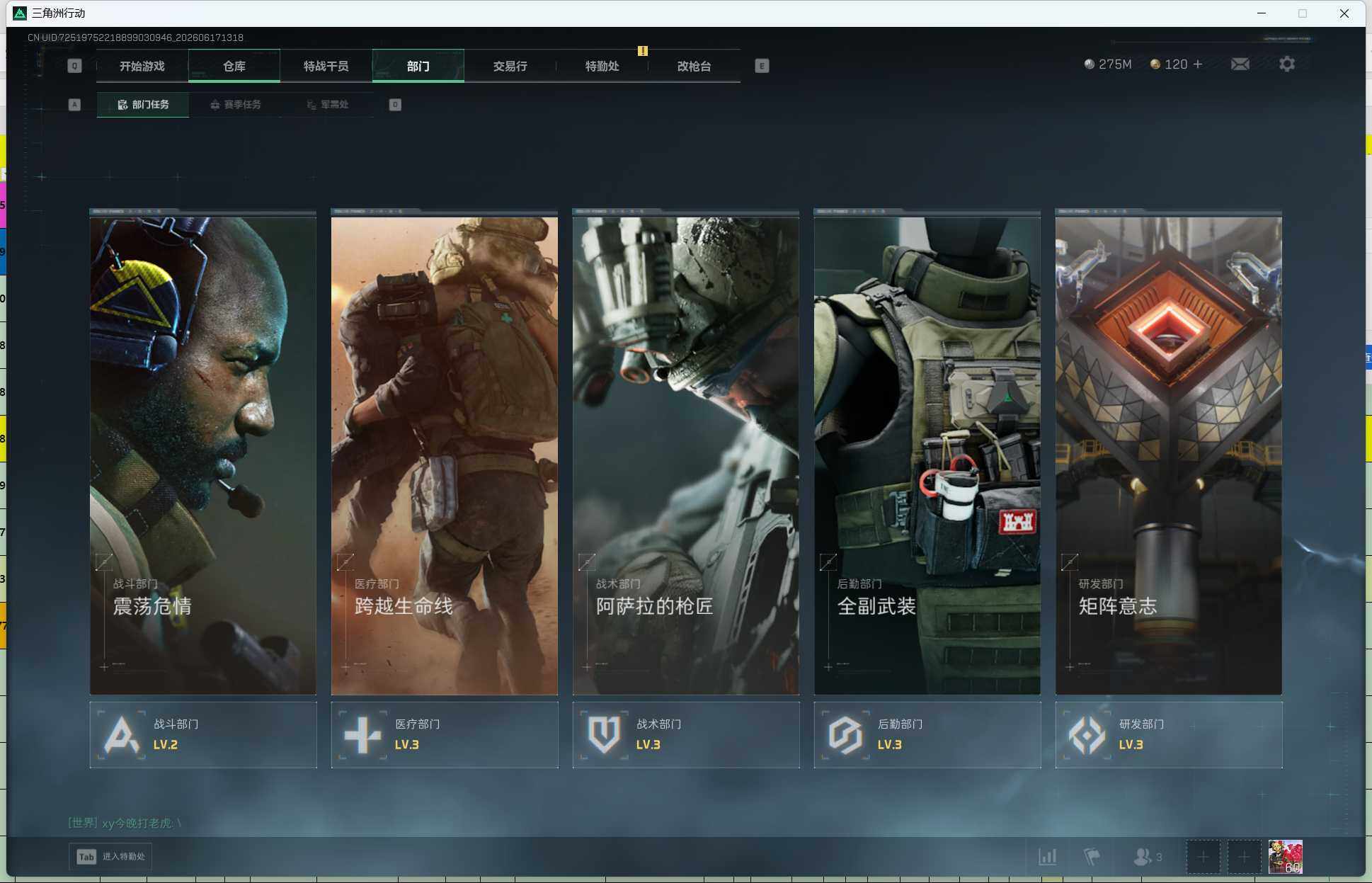Select the 部门任务 sub-tab
The height and width of the screenshot is (883, 1372).
tap(143, 105)
